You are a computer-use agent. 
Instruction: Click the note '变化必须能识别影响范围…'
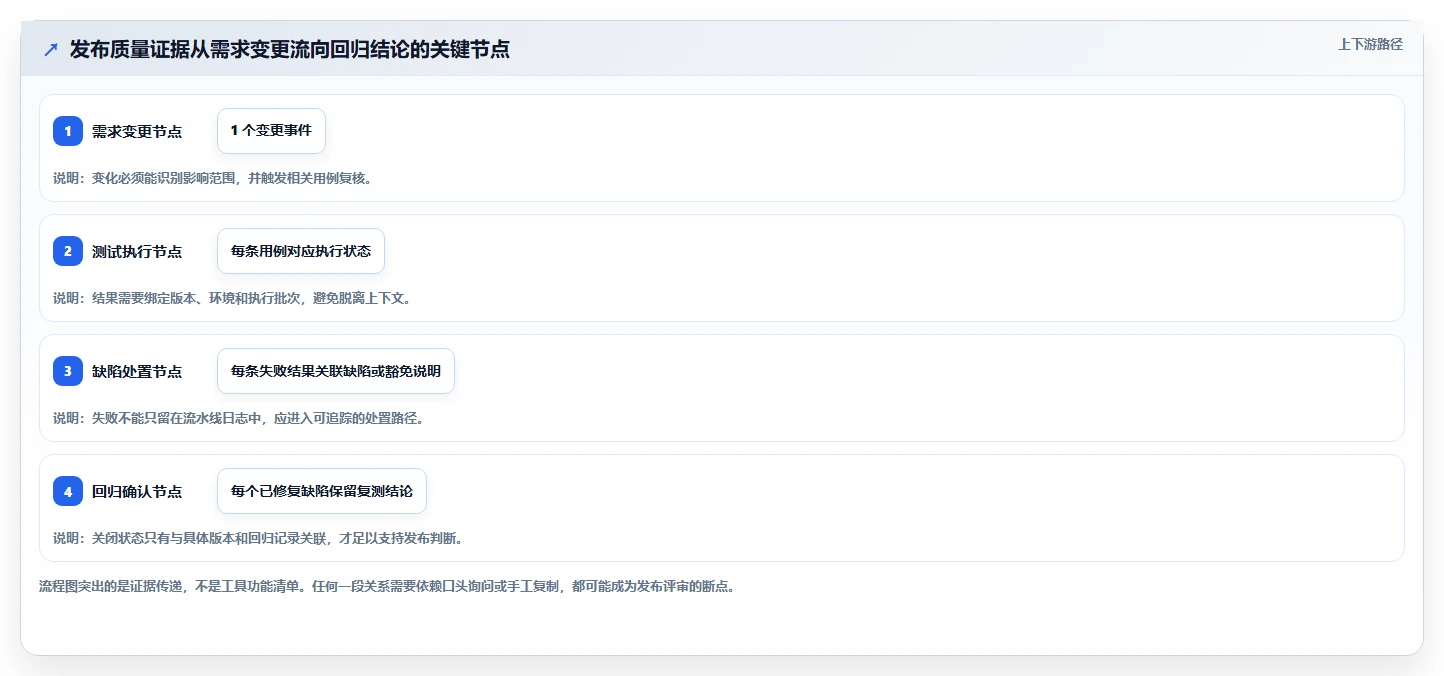click(x=213, y=178)
